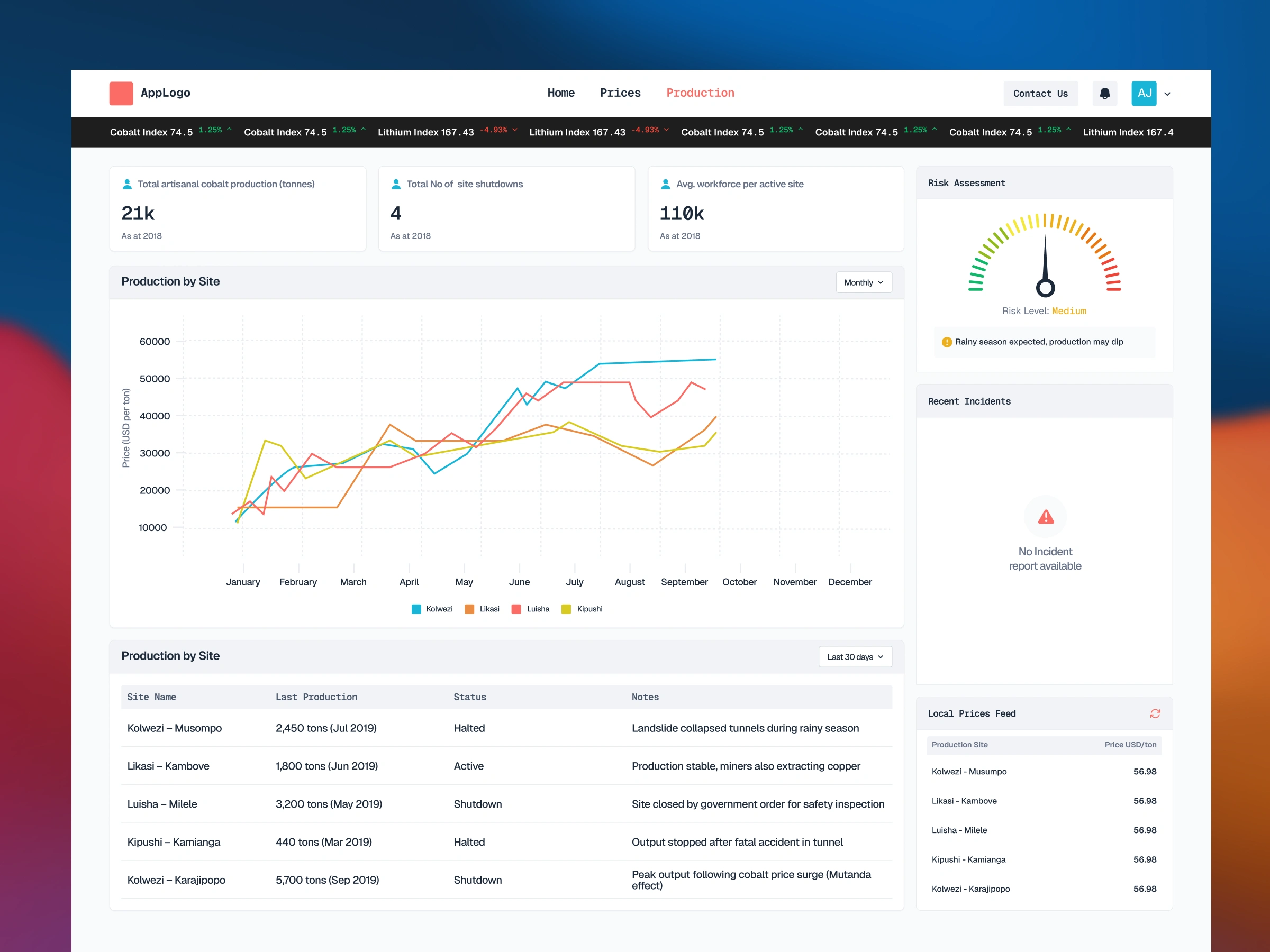The image size is (1270, 952).
Task: Click the red AppLogo square icon
Action: tap(121, 94)
